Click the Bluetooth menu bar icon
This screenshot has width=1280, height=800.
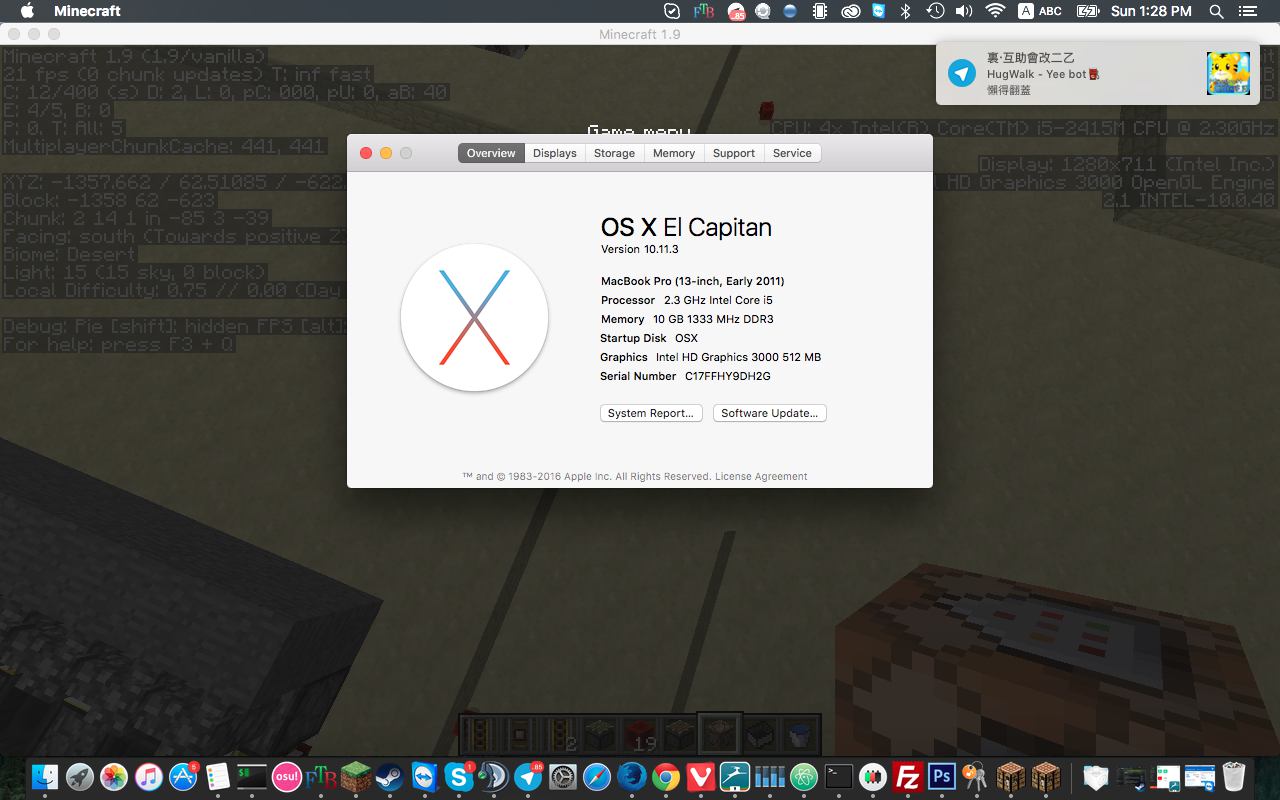coord(906,11)
